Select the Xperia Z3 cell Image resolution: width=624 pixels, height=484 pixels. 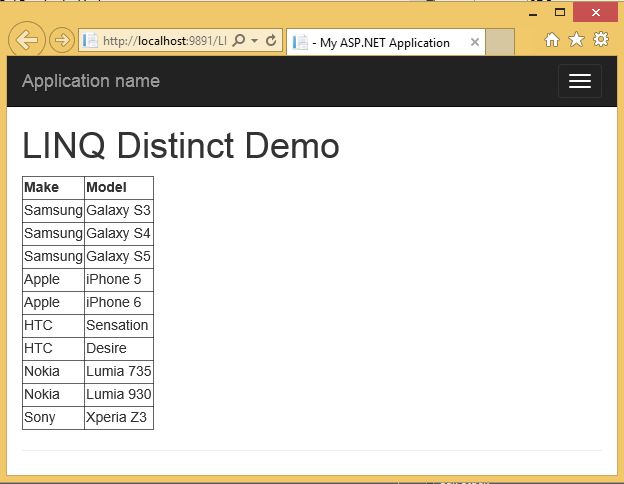pos(119,418)
